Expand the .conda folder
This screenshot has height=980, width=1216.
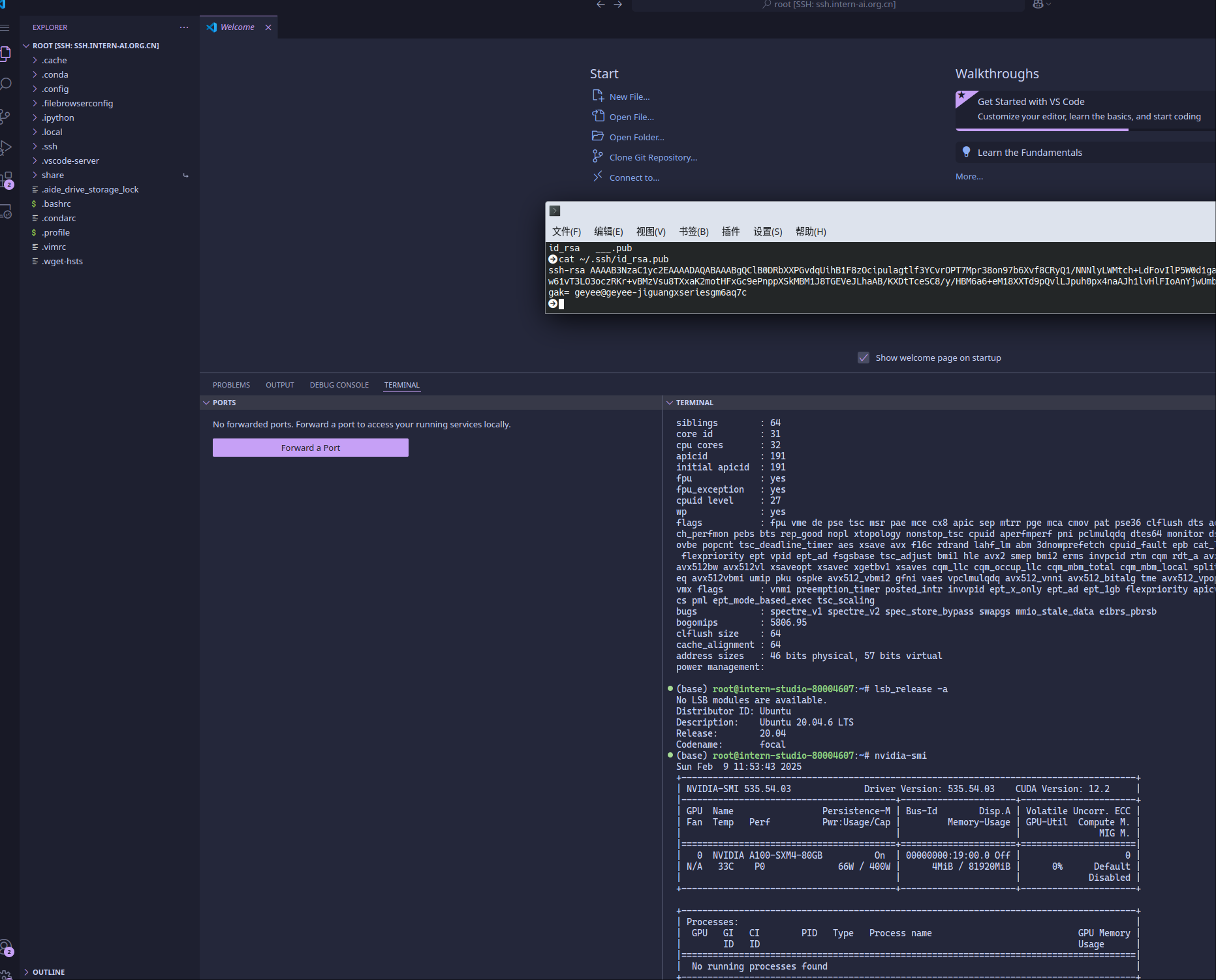coord(35,74)
